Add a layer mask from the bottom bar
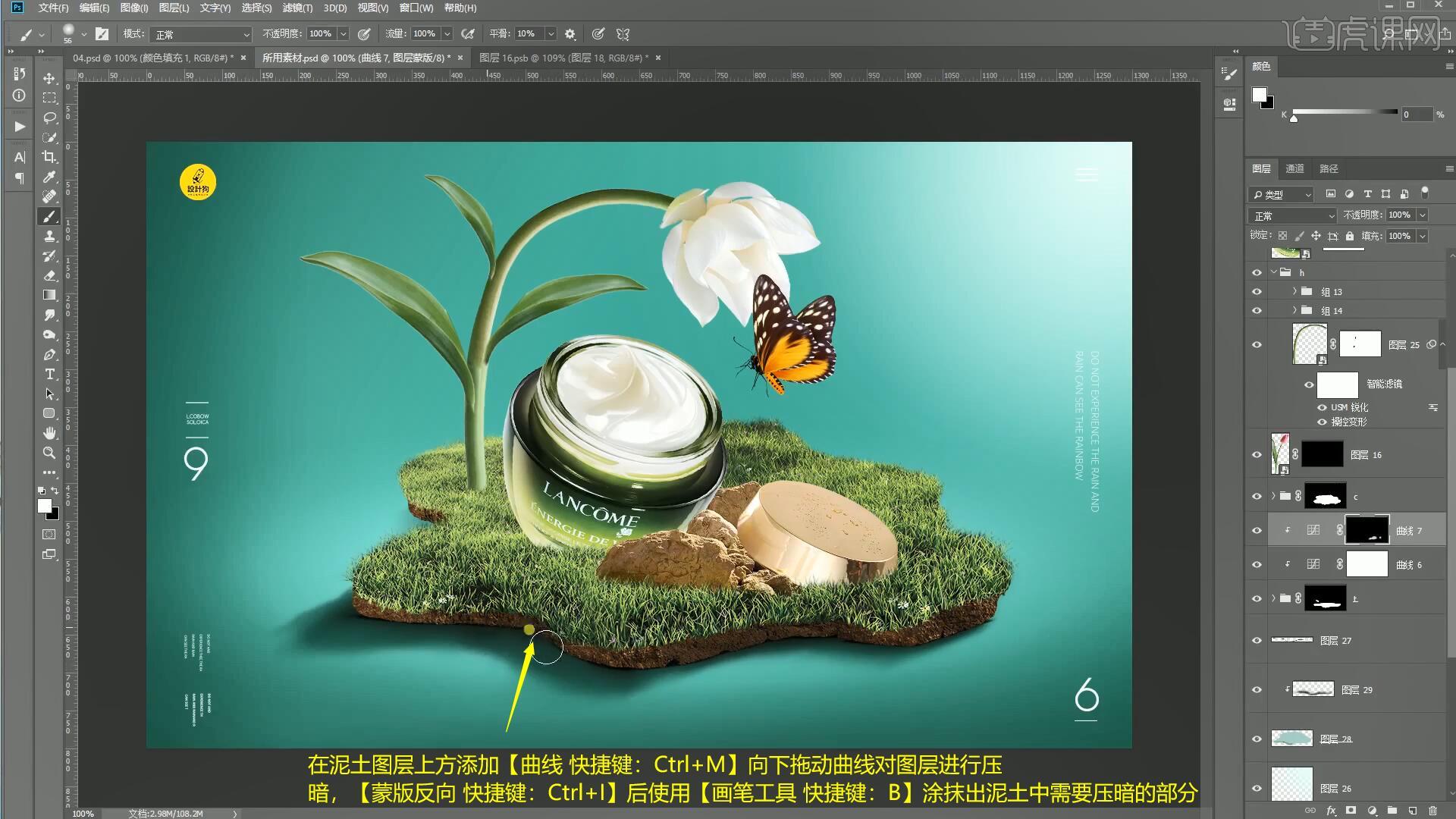 click(x=1351, y=811)
